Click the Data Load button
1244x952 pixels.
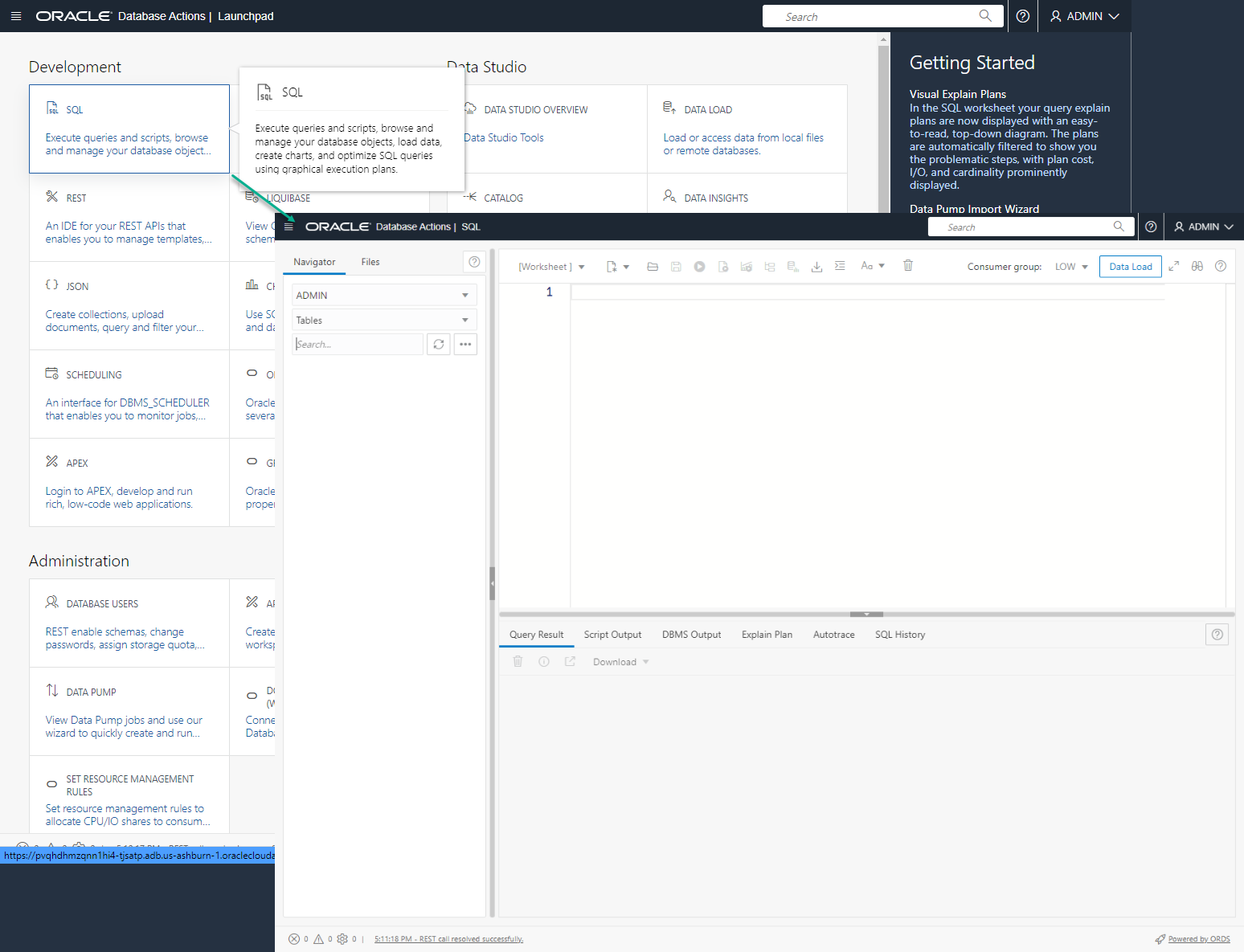1131,267
